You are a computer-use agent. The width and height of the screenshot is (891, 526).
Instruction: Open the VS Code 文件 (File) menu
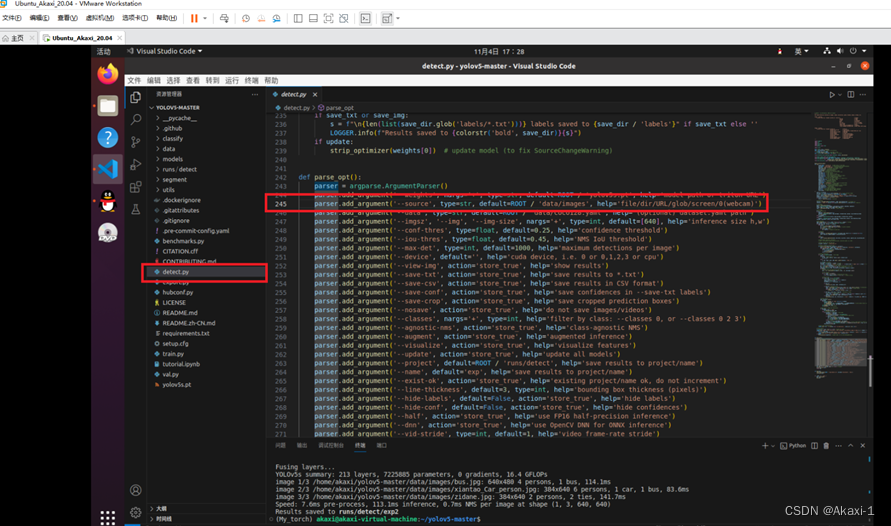click(x=134, y=81)
